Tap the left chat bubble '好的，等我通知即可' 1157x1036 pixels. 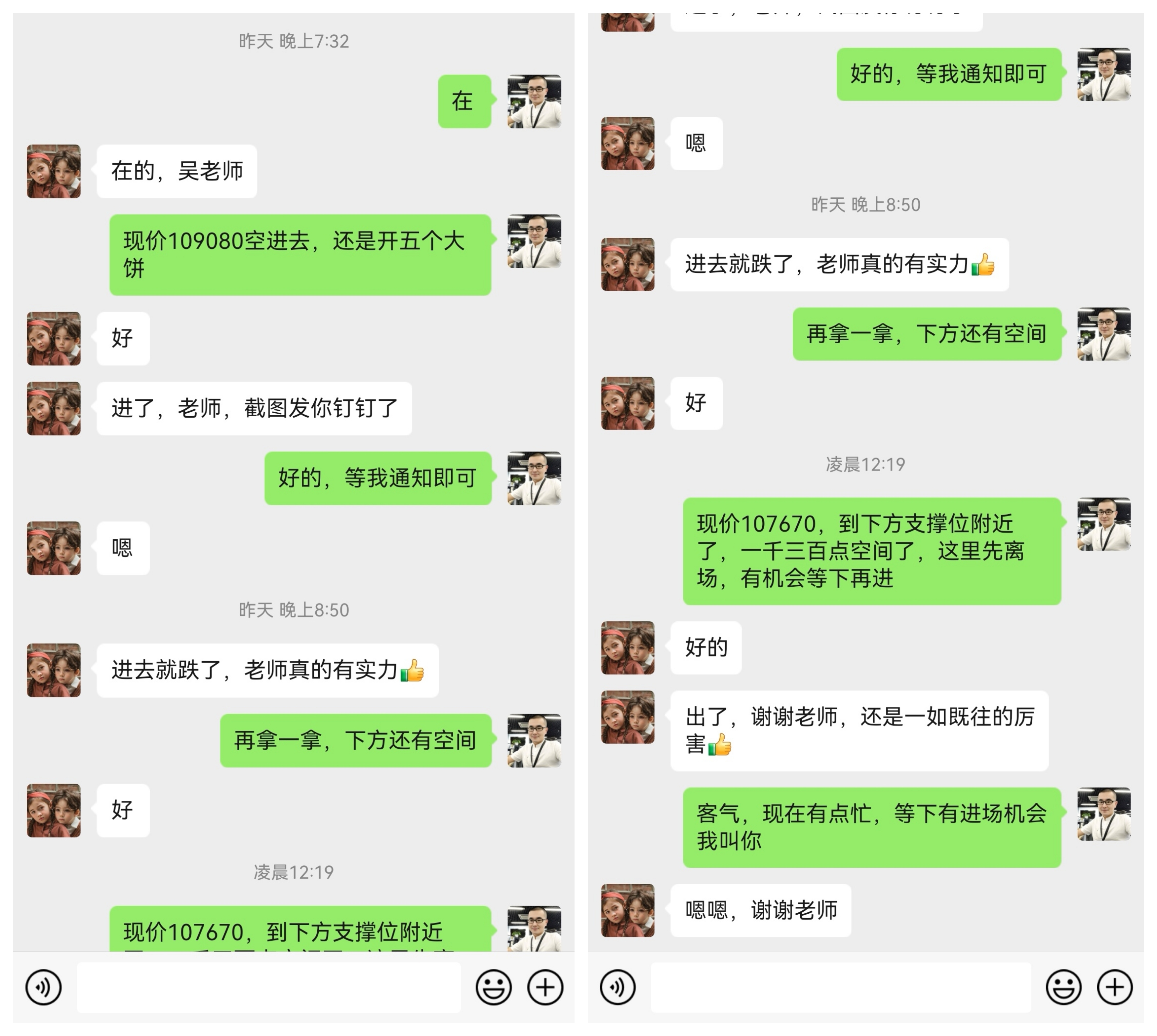(378, 478)
